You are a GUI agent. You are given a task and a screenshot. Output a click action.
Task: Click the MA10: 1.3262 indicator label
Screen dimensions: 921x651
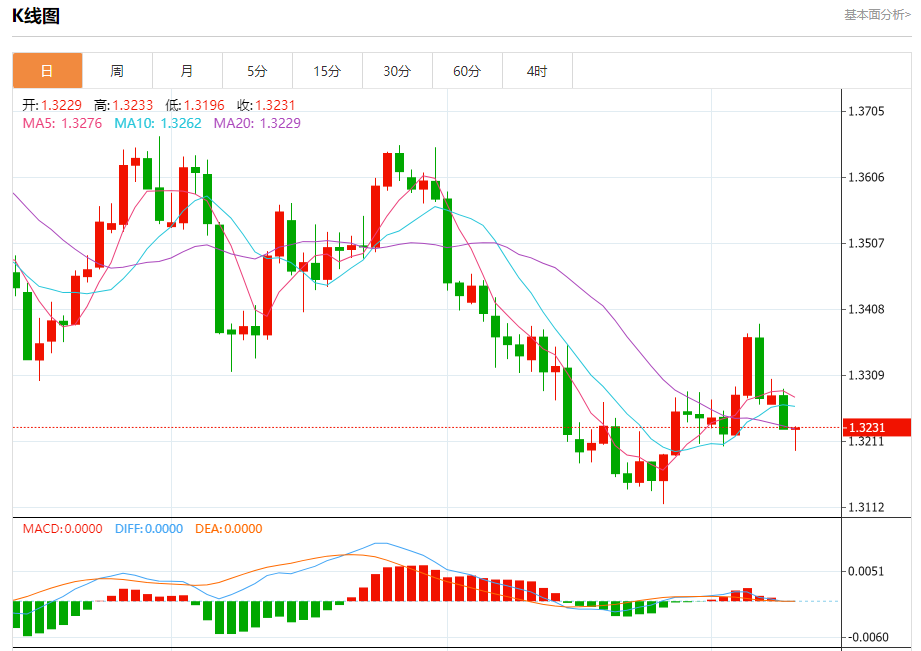[157, 123]
